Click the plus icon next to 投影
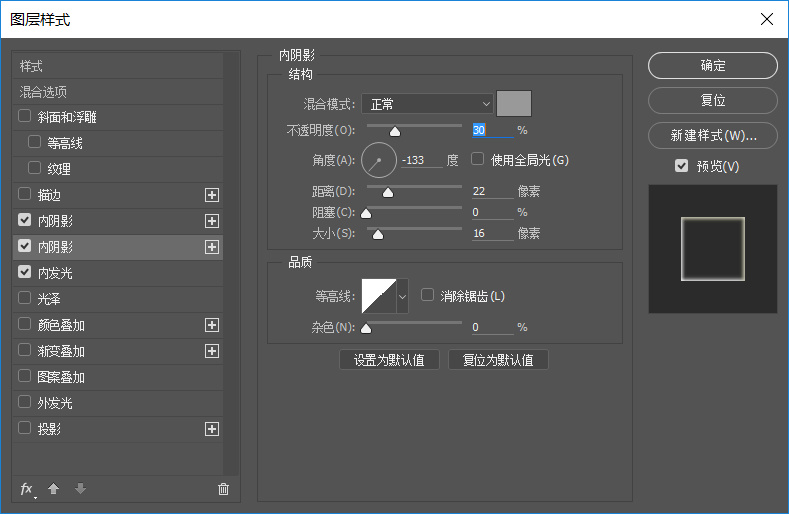Viewport: 789px width, 514px height. 212,429
